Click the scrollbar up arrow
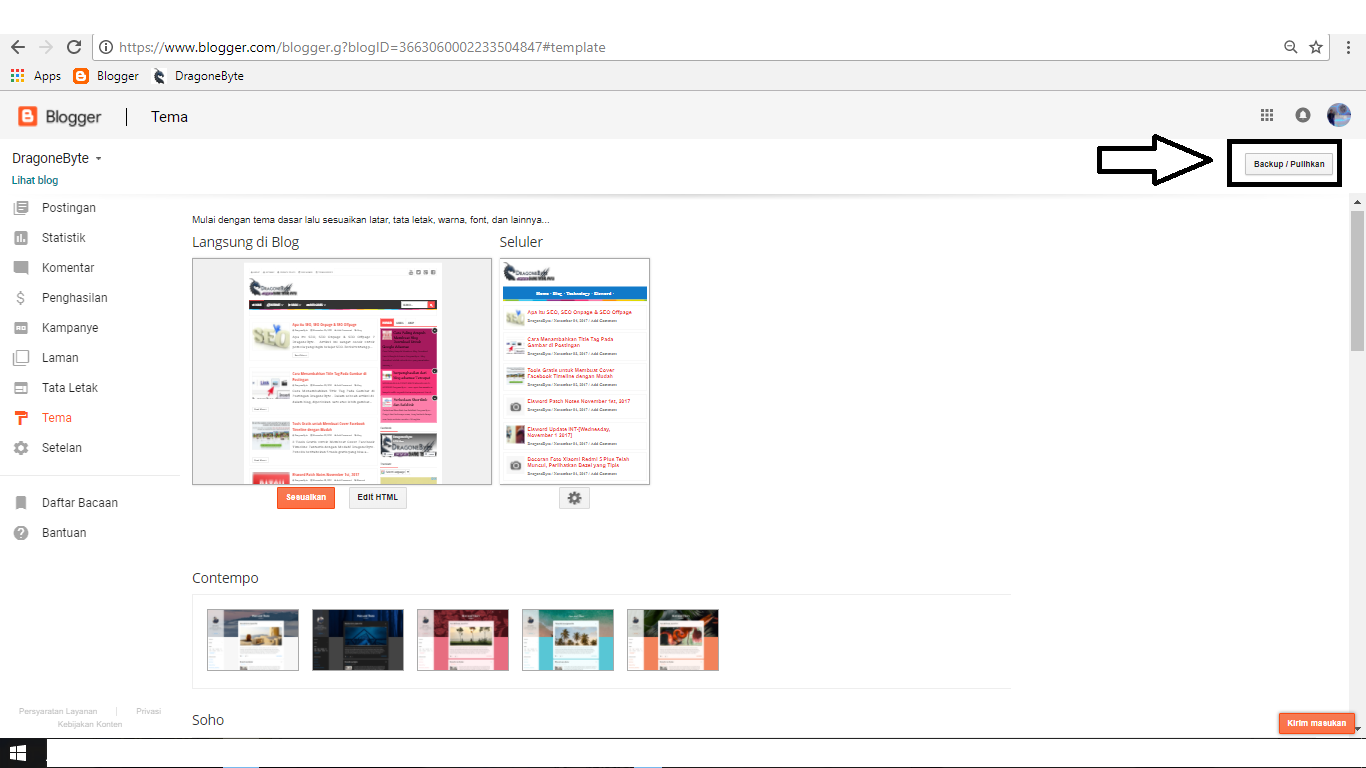The height and width of the screenshot is (768, 1366). (x=1357, y=202)
